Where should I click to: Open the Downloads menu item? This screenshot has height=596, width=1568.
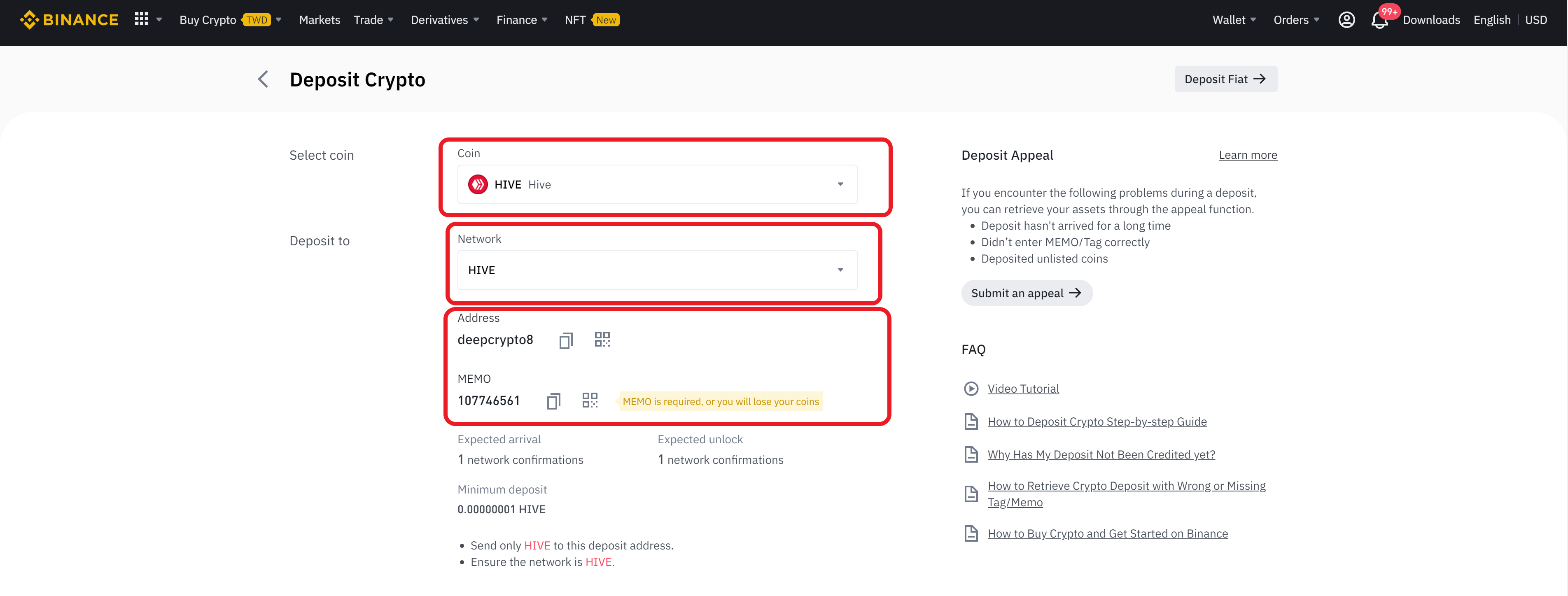(x=1431, y=20)
